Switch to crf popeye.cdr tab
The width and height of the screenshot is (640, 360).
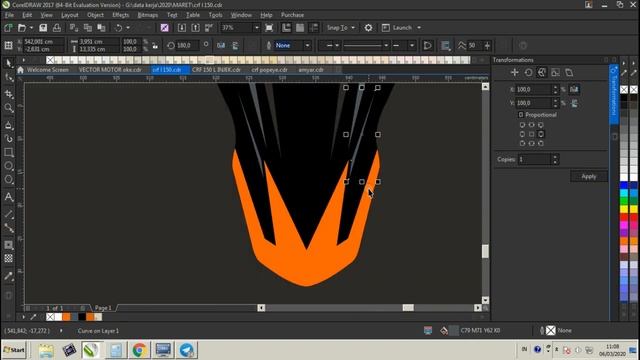(x=269, y=70)
